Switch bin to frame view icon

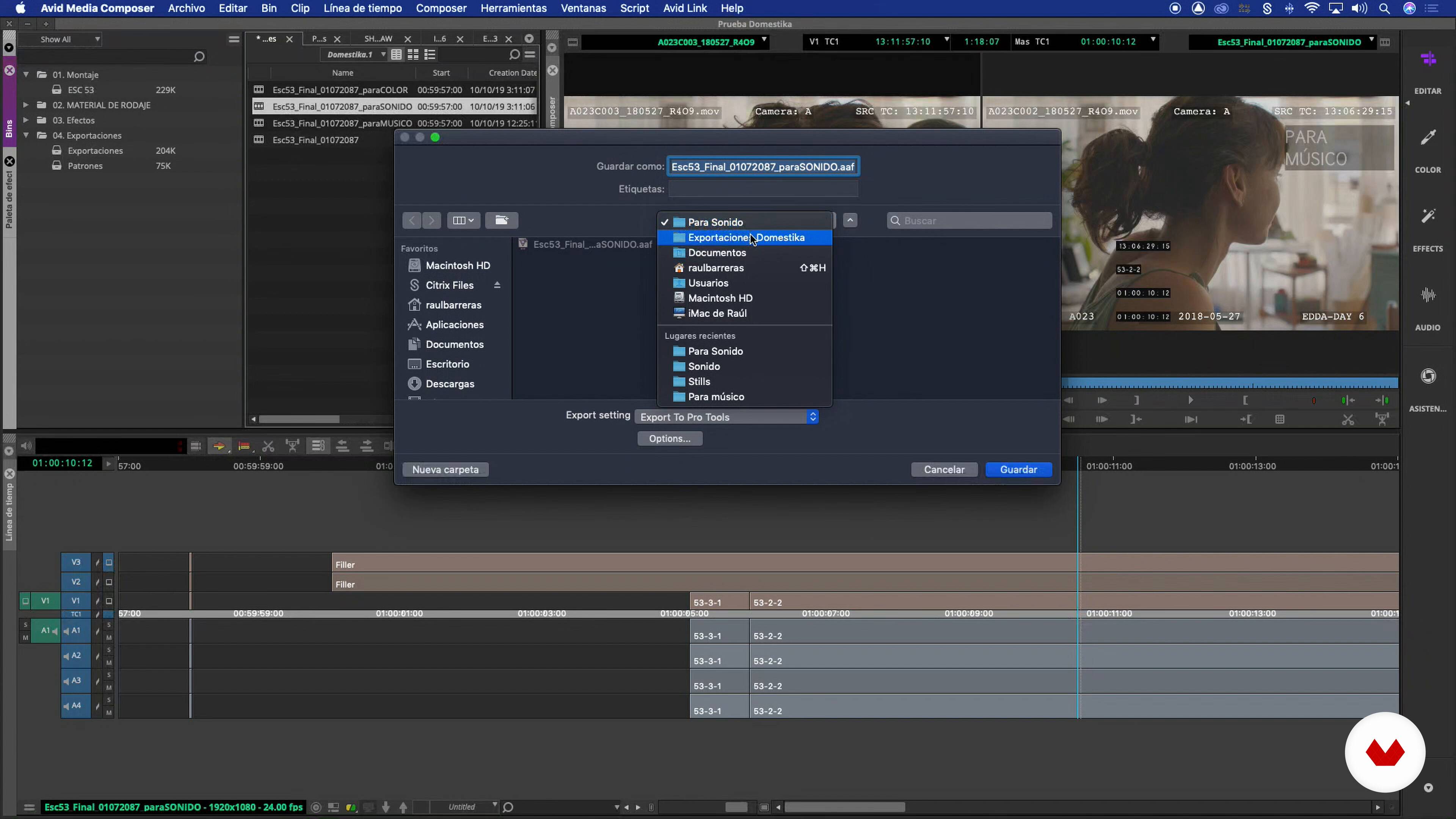pos(413,55)
